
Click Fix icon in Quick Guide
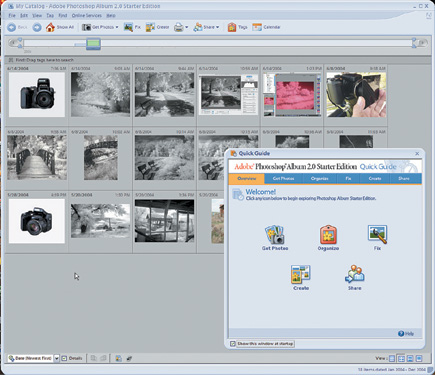click(377, 234)
